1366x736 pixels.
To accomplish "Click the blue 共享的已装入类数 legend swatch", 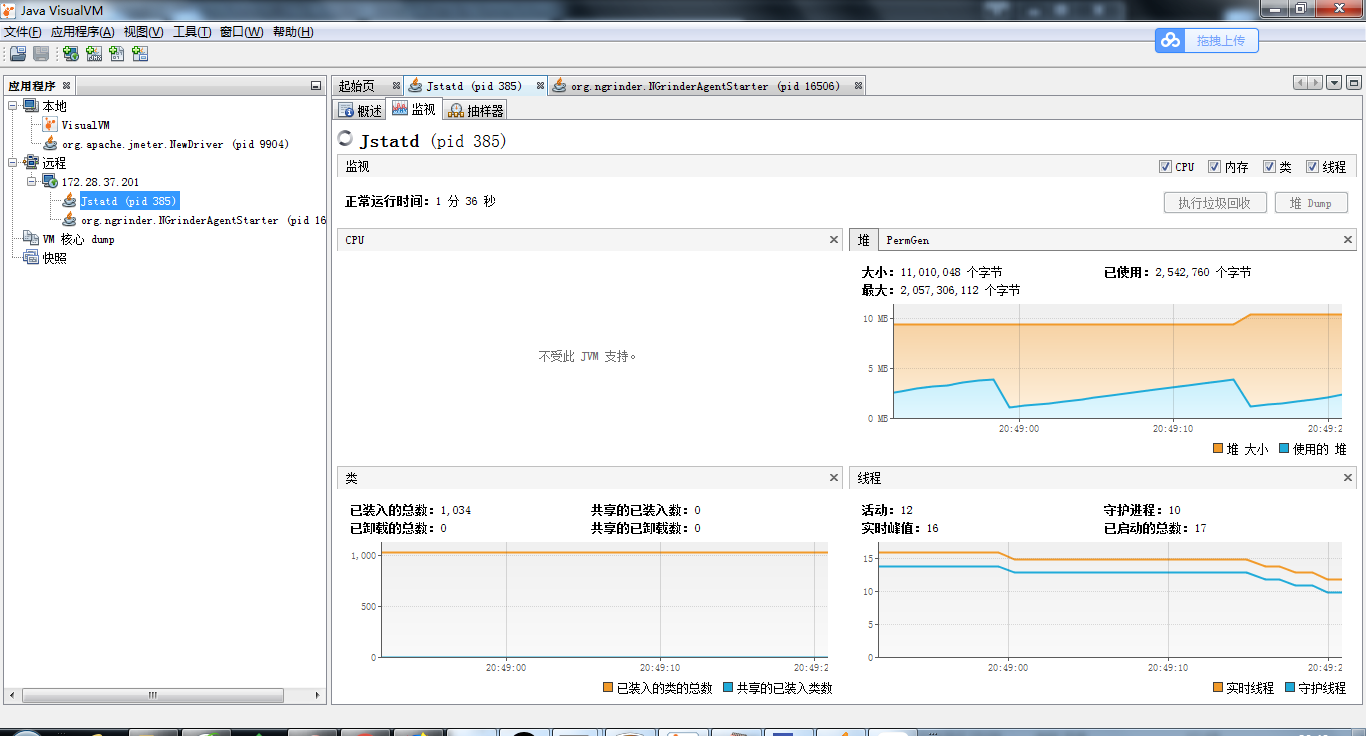I will [727, 687].
